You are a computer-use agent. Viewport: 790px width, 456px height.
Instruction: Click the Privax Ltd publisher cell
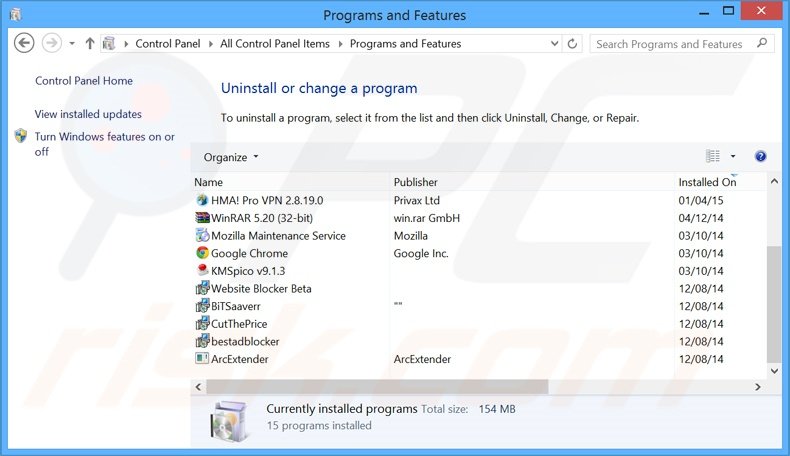coord(417,200)
